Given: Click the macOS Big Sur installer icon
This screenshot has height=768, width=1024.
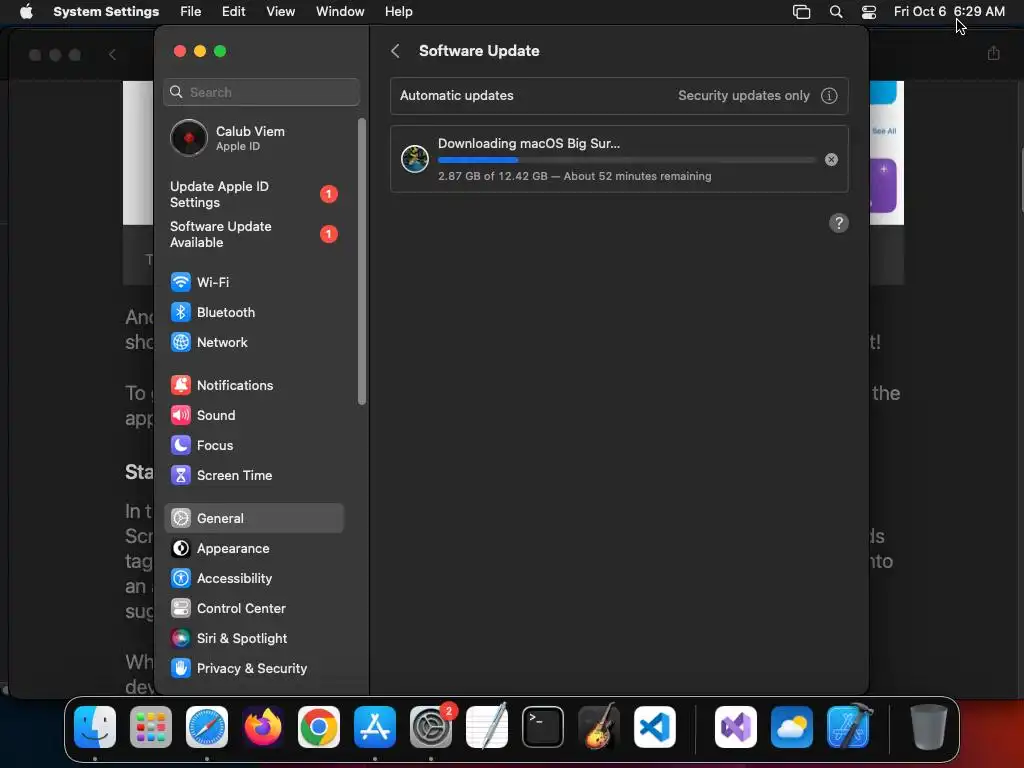Looking at the screenshot, I should (415, 159).
